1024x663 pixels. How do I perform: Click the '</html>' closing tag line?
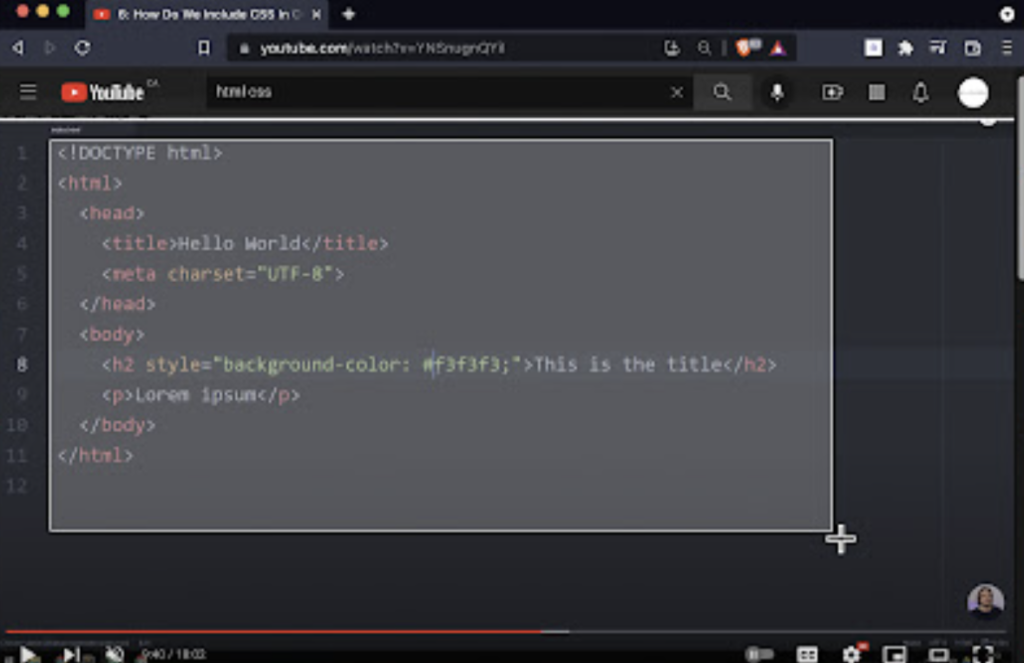(95, 455)
